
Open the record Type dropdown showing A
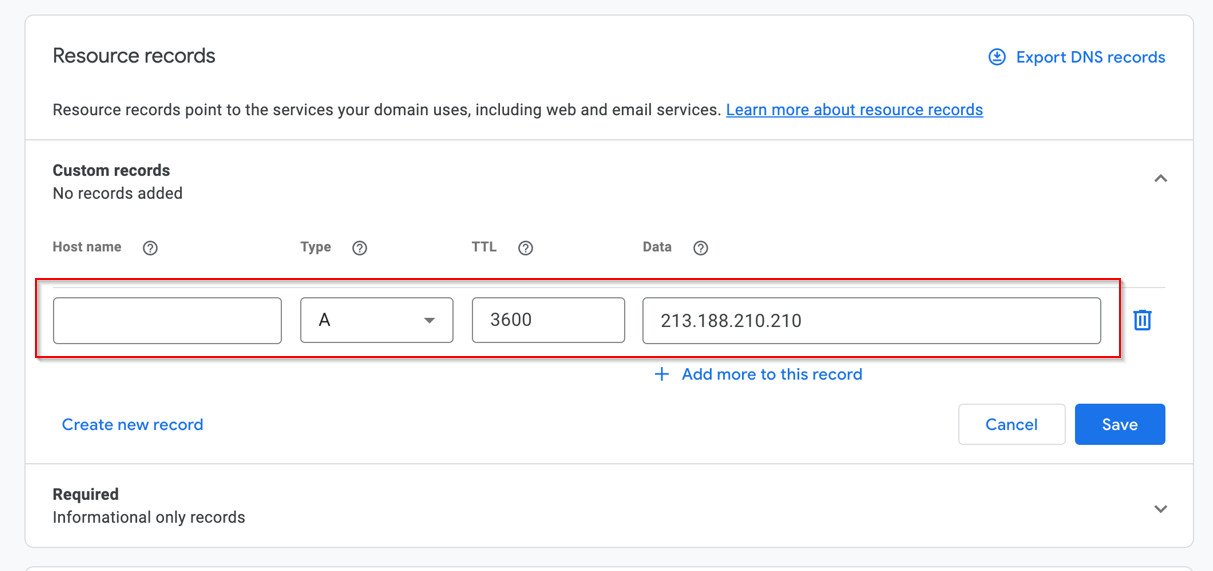[x=377, y=320]
